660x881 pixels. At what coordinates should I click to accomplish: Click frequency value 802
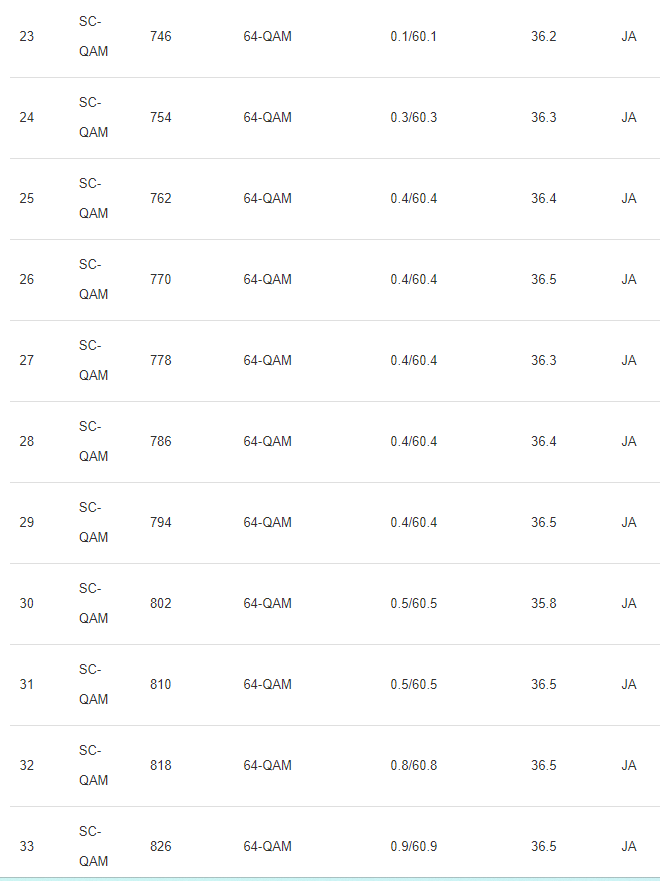pos(161,603)
